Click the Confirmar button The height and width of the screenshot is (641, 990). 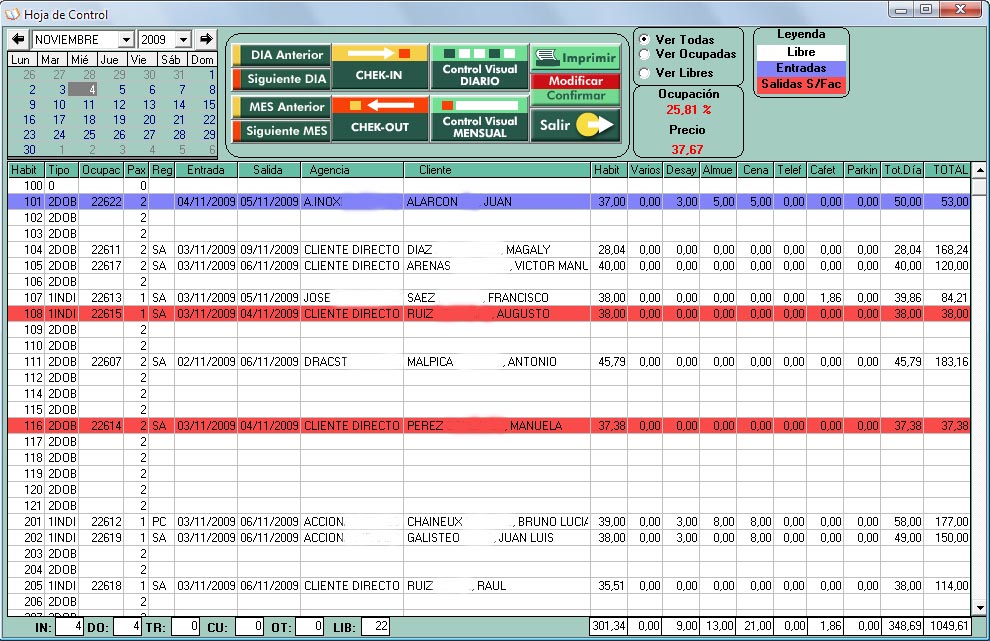click(x=575, y=96)
